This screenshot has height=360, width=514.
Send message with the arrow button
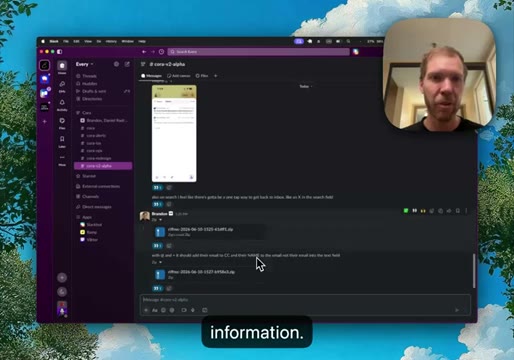tap(457, 310)
